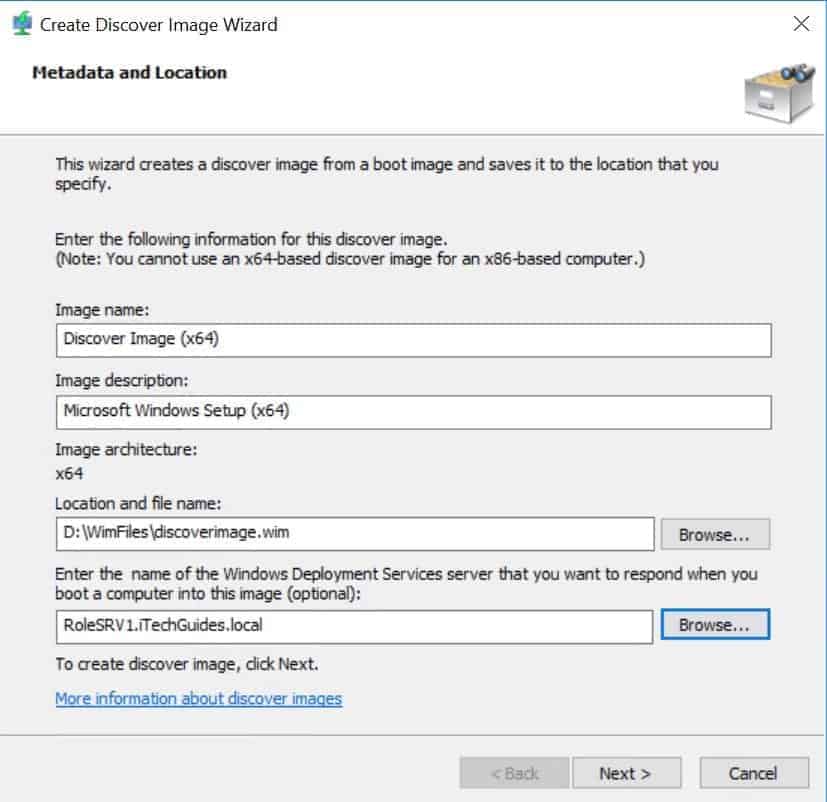This screenshot has height=802, width=827.
Task: Click the 'Create Discover Image Wizard' title text
Action: (x=159, y=25)
